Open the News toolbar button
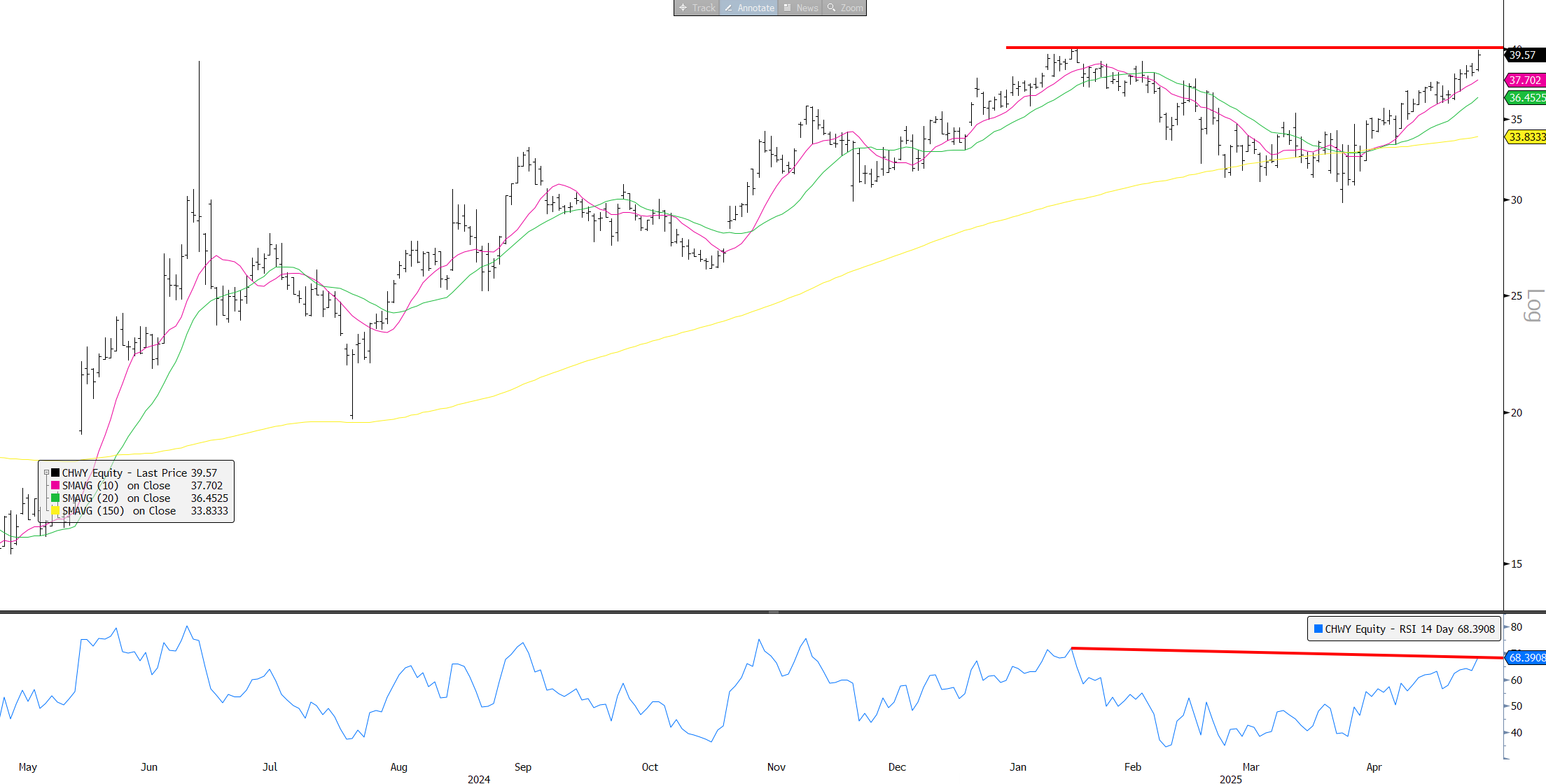 click(800, 8)
